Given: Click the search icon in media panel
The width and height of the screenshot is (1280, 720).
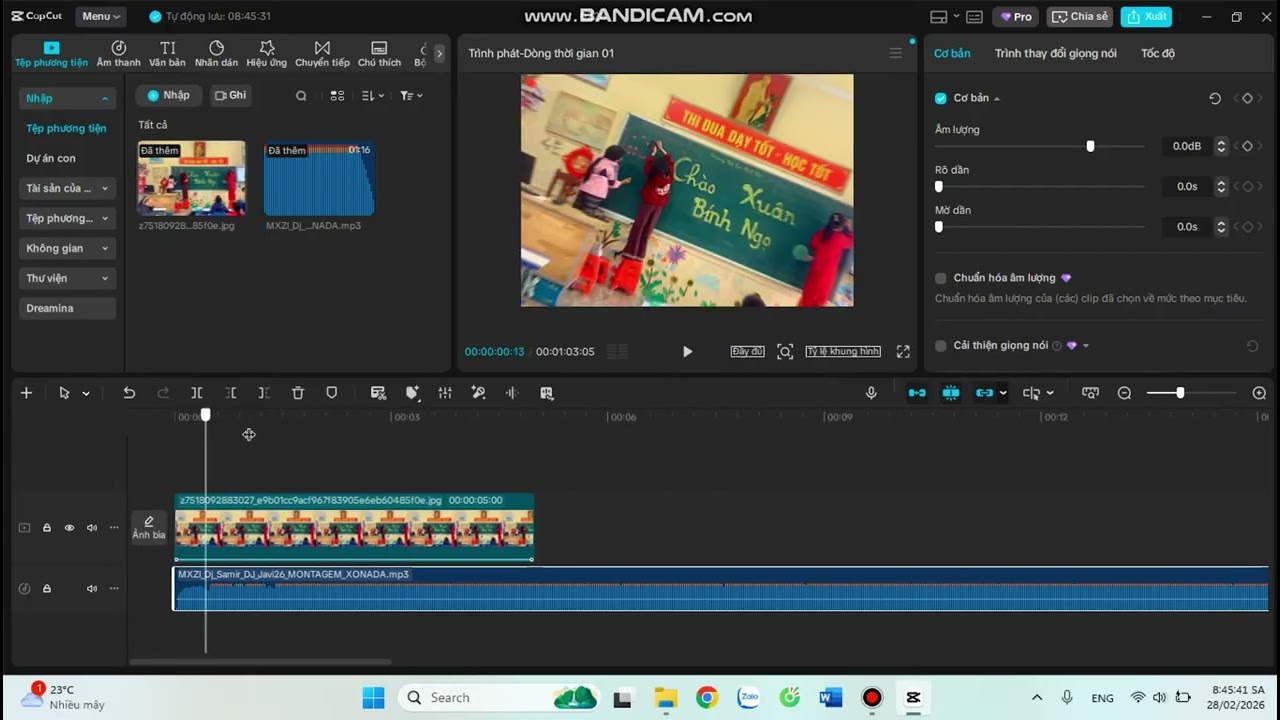Looking at the screenshot, I should [301, 96].
